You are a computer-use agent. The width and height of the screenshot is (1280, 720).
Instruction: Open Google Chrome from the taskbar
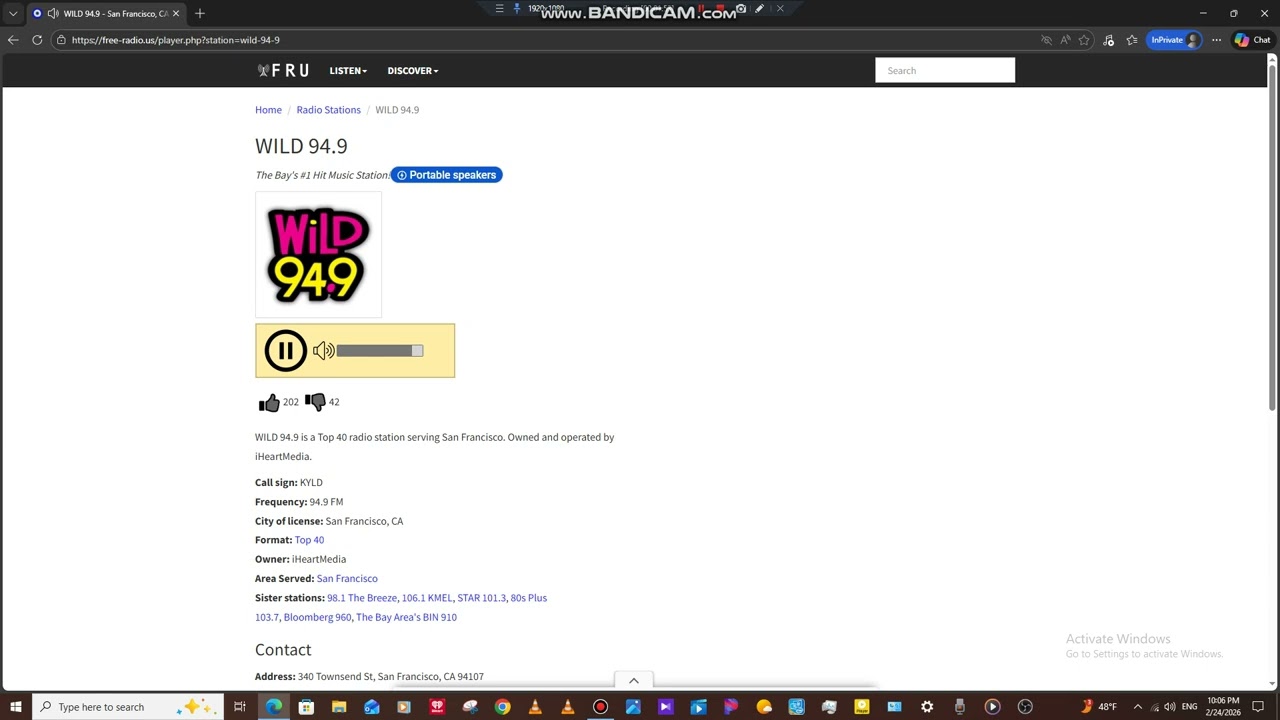pos(502,707)
